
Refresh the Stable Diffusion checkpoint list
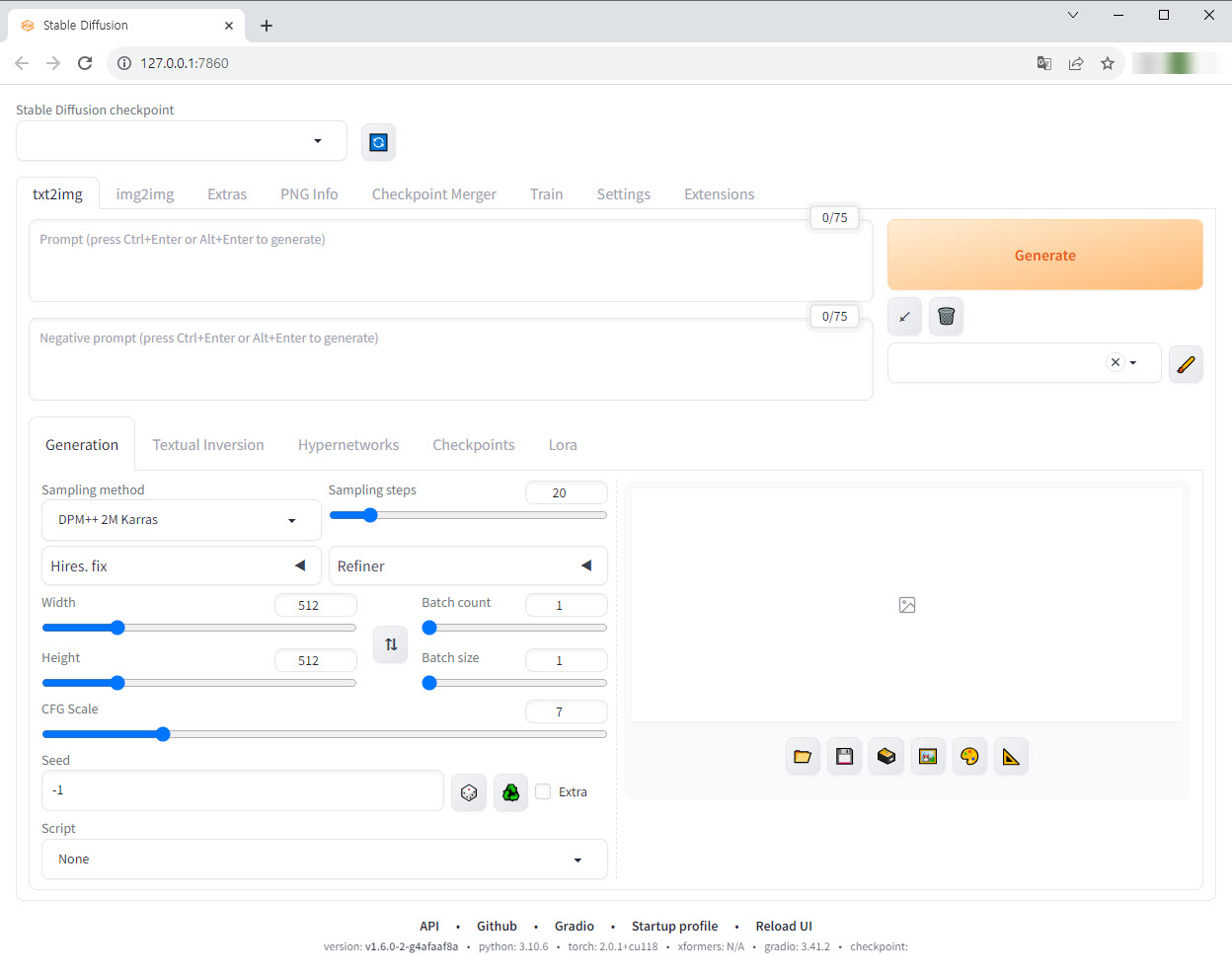tap(378, 142)
